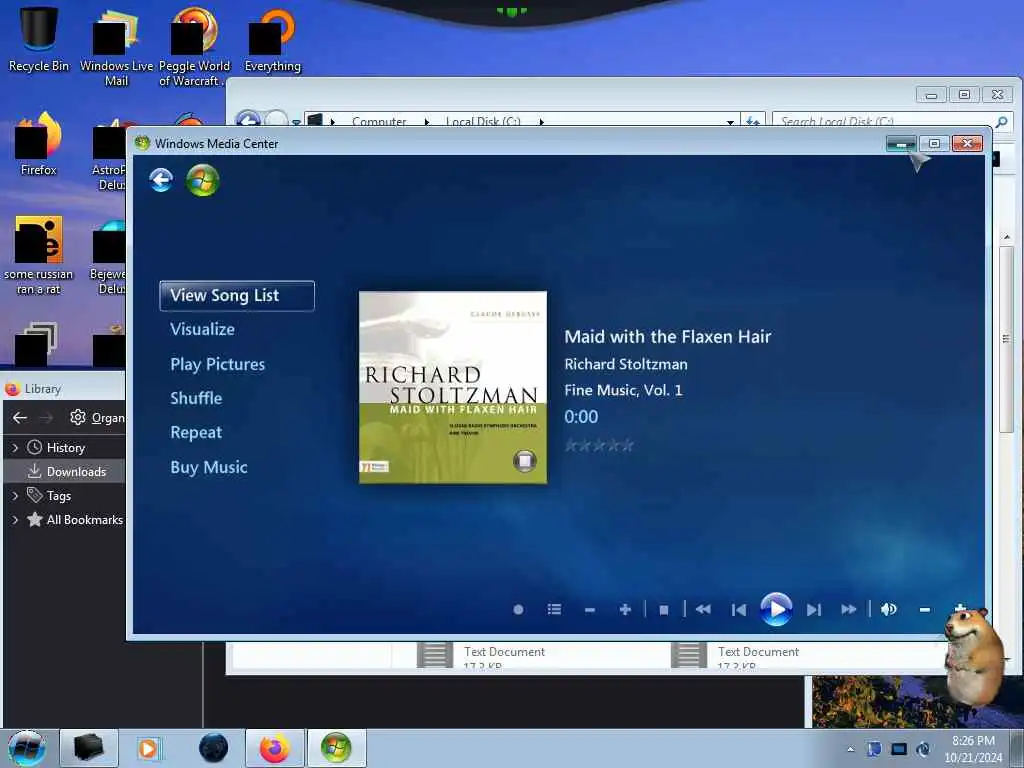Click channel down minus button

point(590,610)
